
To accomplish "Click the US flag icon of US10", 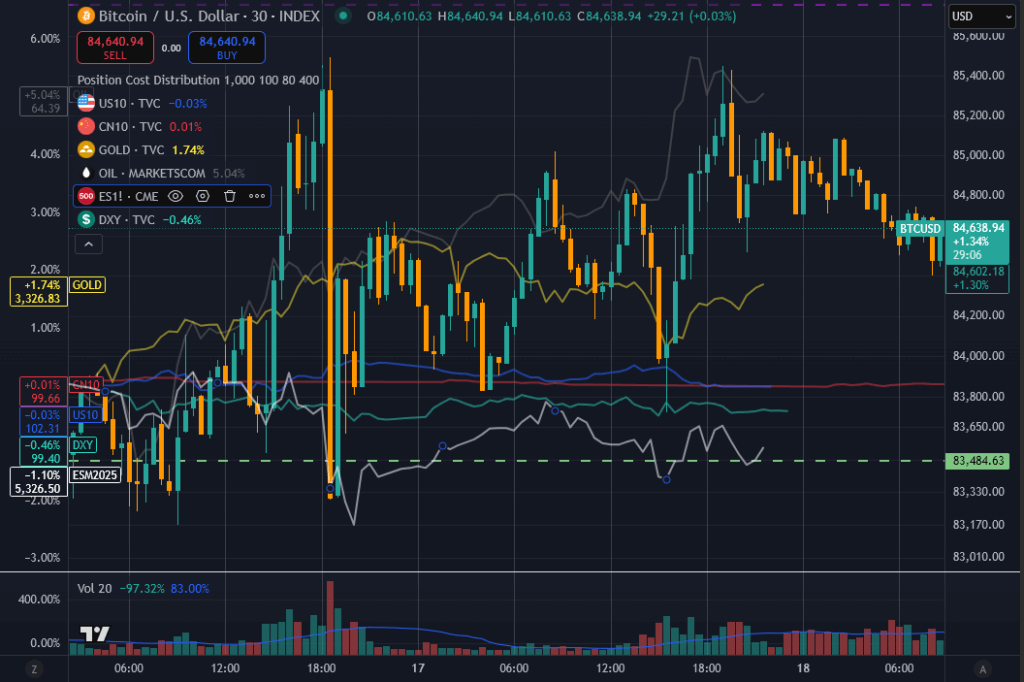I will [x=86, y=103].
